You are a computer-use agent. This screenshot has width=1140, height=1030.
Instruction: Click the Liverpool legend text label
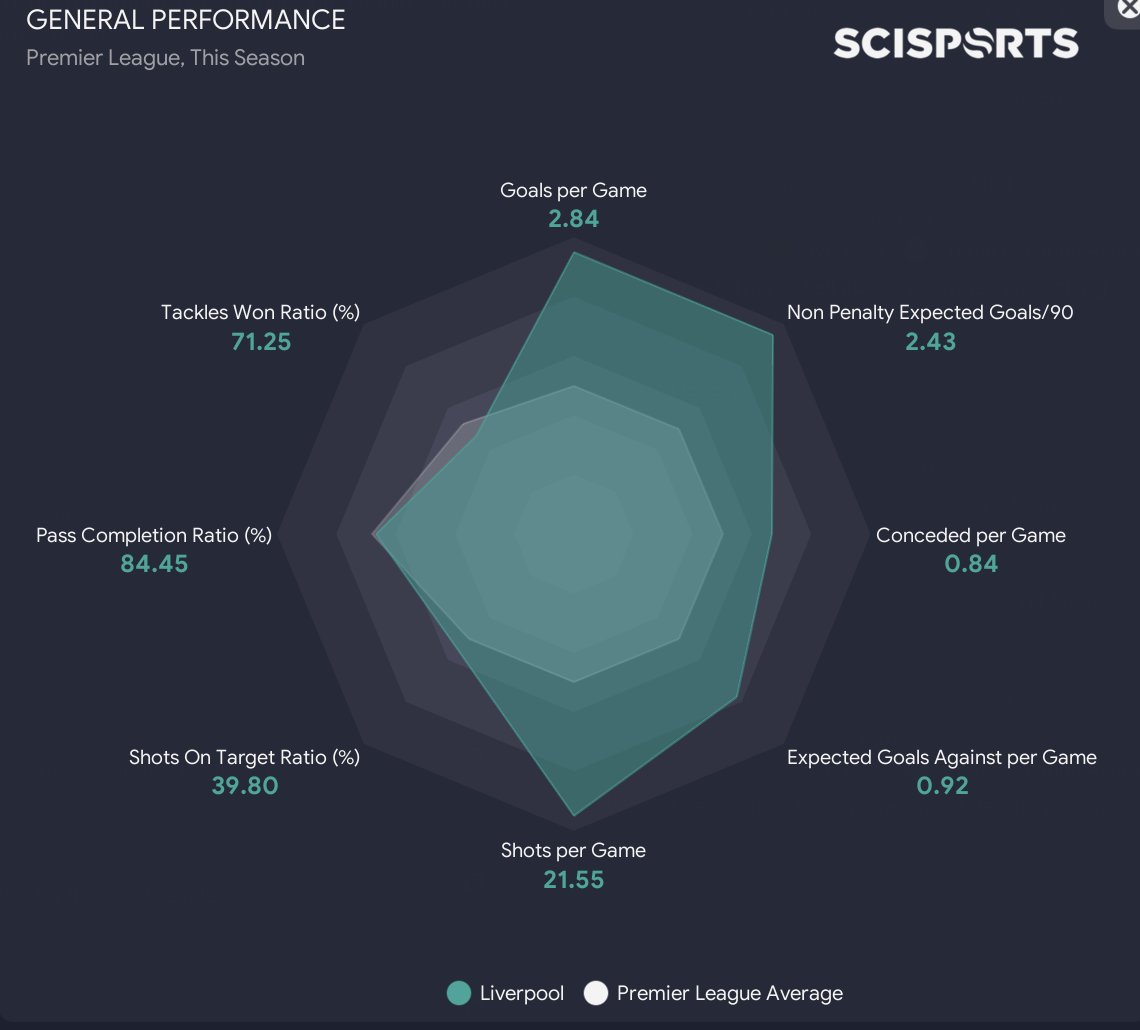click(521, 993)
